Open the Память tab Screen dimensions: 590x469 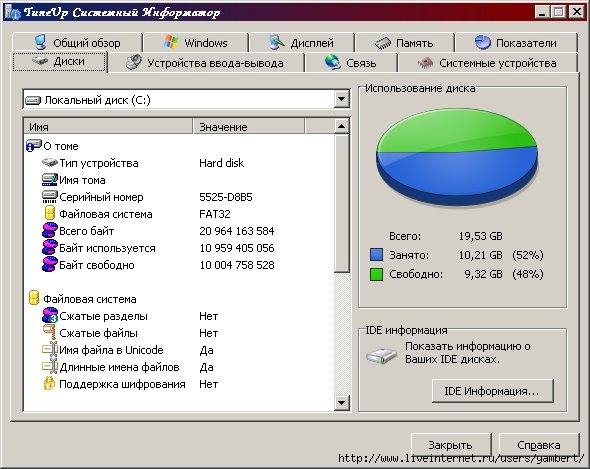pyautogui.click(x=404, y=43)
